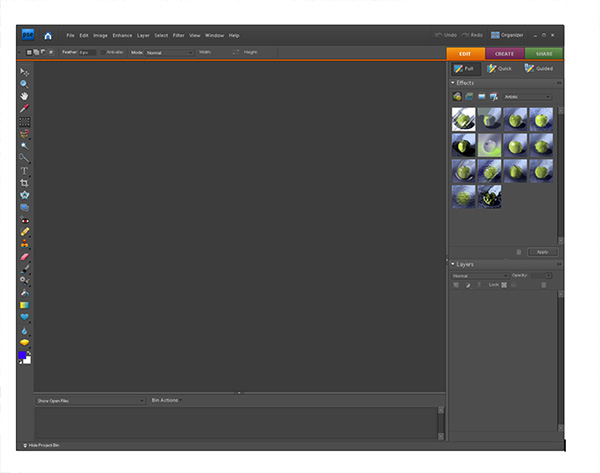Switch to the CREATE tab

(x=504, y=54)
